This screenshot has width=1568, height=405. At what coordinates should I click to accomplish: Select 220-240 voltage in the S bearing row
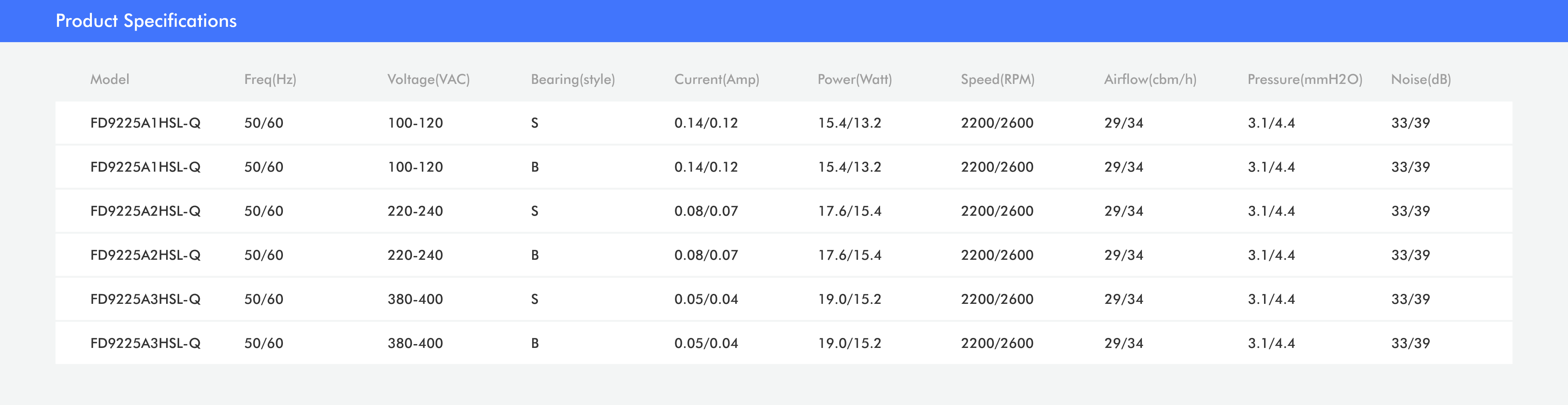(x=415, y=212)
